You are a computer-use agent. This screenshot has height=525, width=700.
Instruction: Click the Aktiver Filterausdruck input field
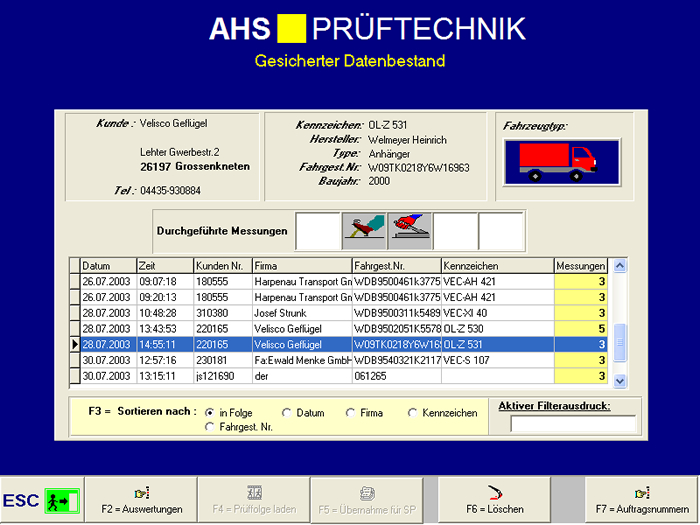(x=572, y=424)
